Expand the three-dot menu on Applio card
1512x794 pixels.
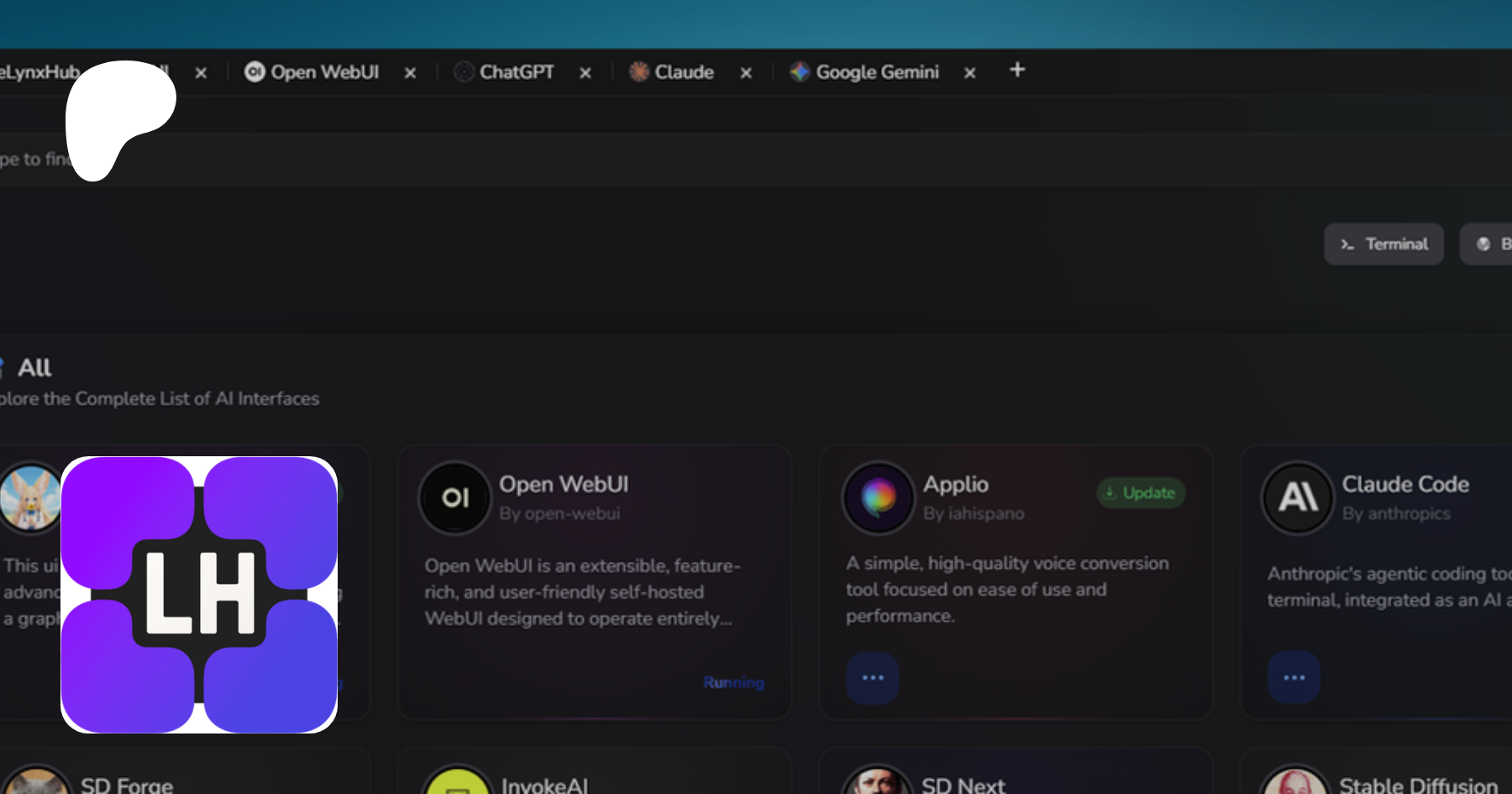coord(873,677)
